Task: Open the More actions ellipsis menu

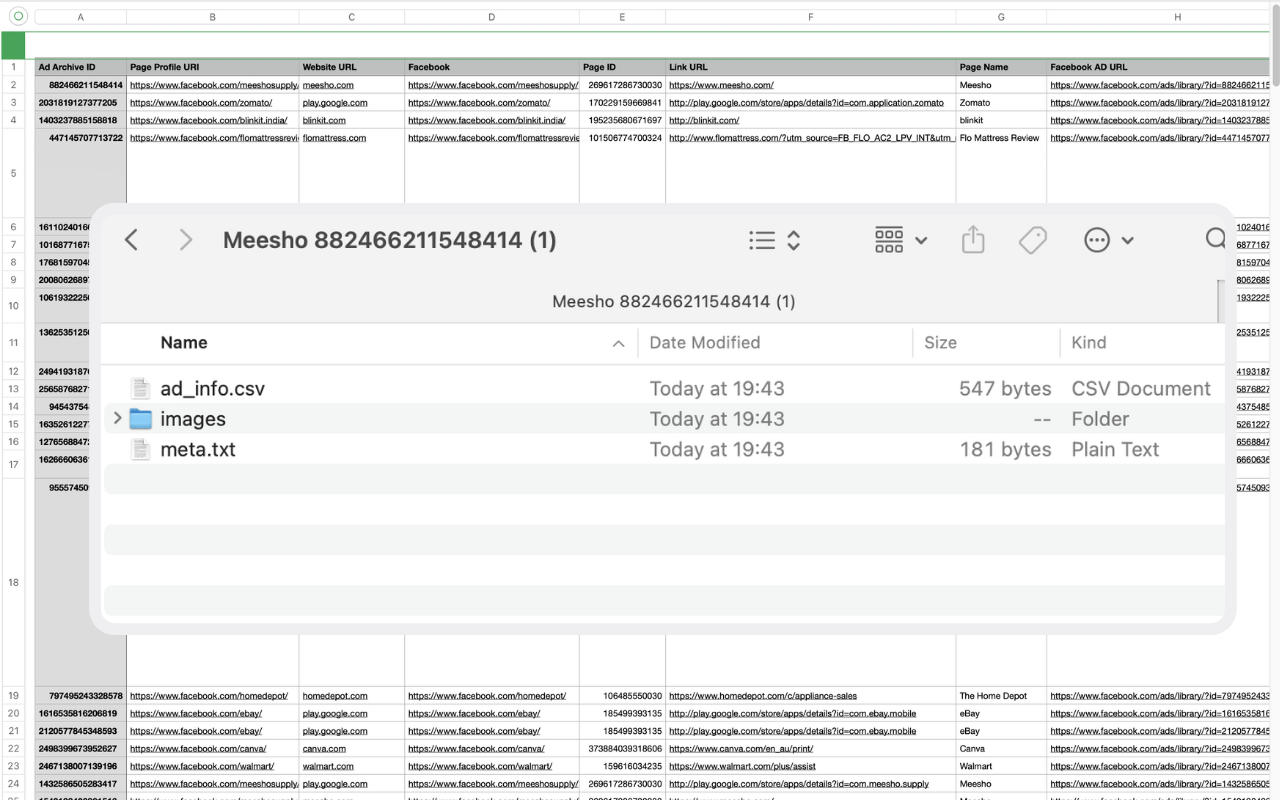Action: 1097,240
